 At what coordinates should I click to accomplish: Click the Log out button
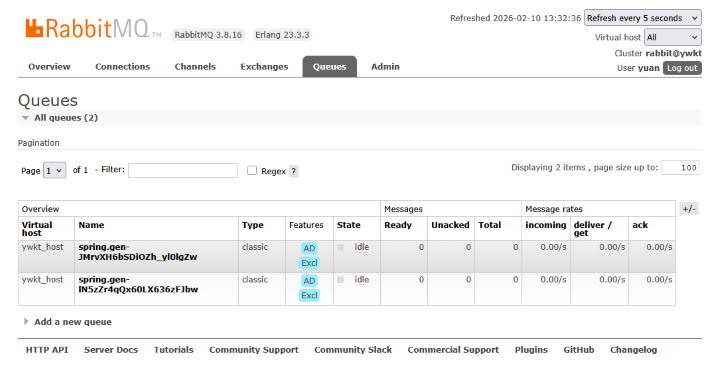[x=682, y=68]
